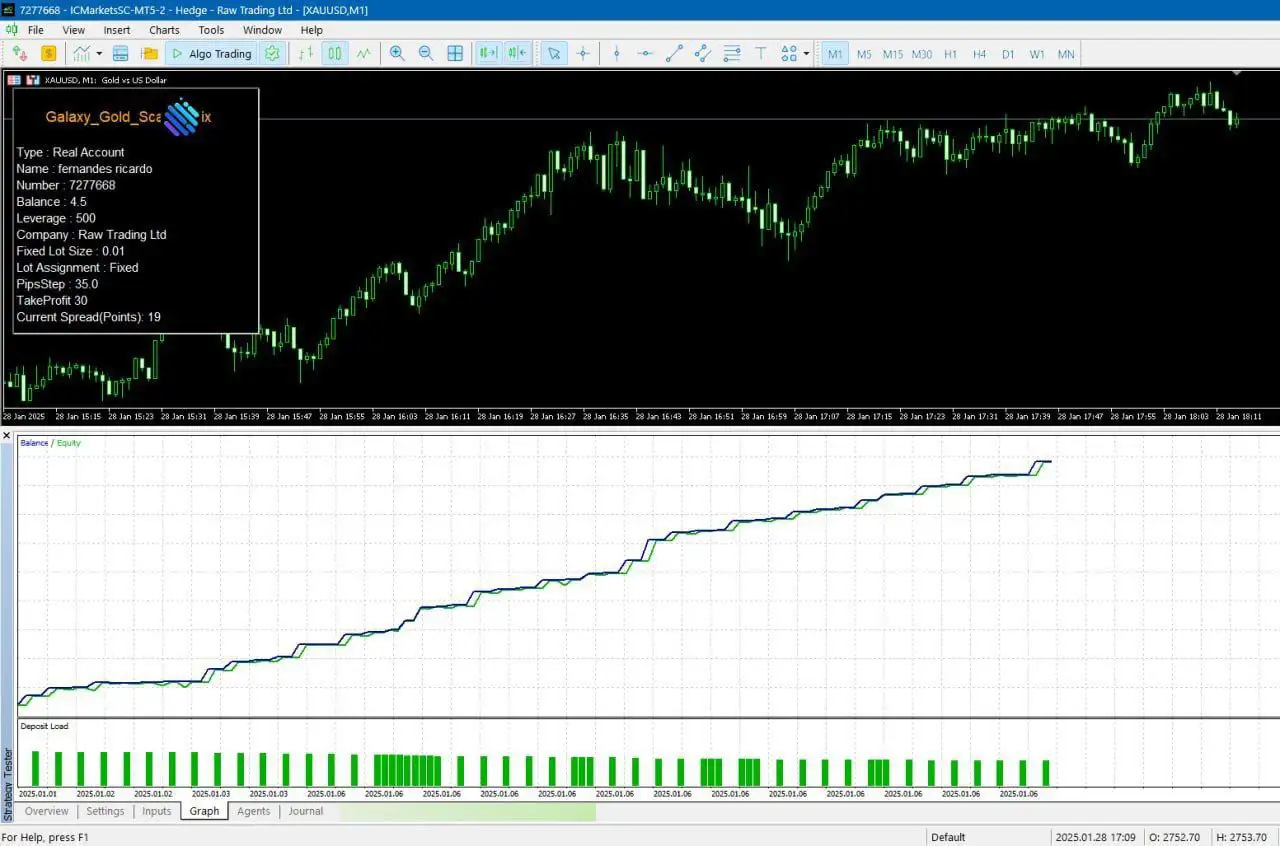Choose the Fibonacci retracement tool
Image resolution: width=1280 pixels, height=846 pixels.
(x=732, y=54)
